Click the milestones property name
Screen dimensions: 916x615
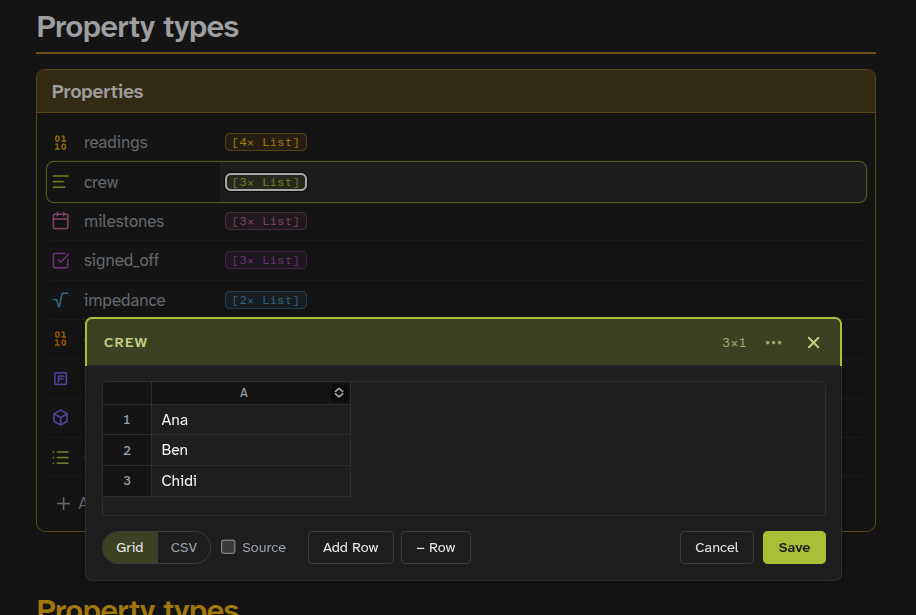(124, 221)
